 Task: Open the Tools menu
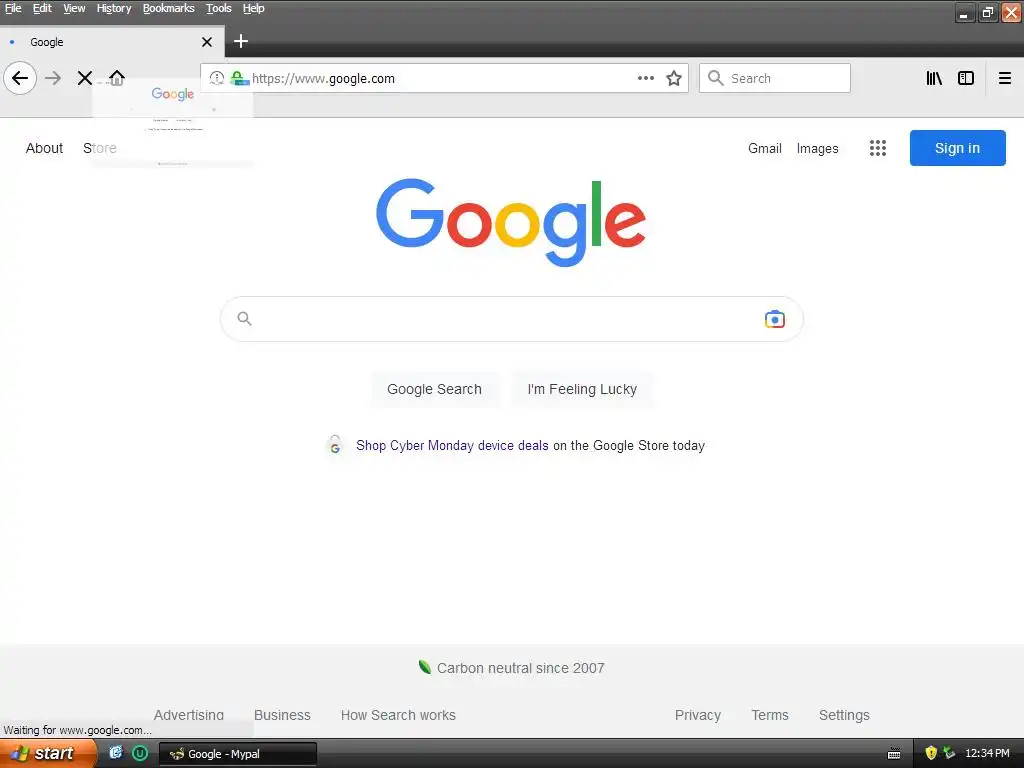219,8
